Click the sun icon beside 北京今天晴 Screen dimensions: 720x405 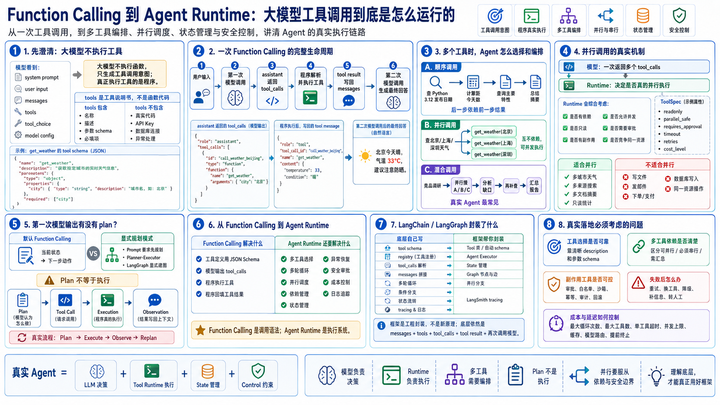pyautogui.click(x=365, y=156)
